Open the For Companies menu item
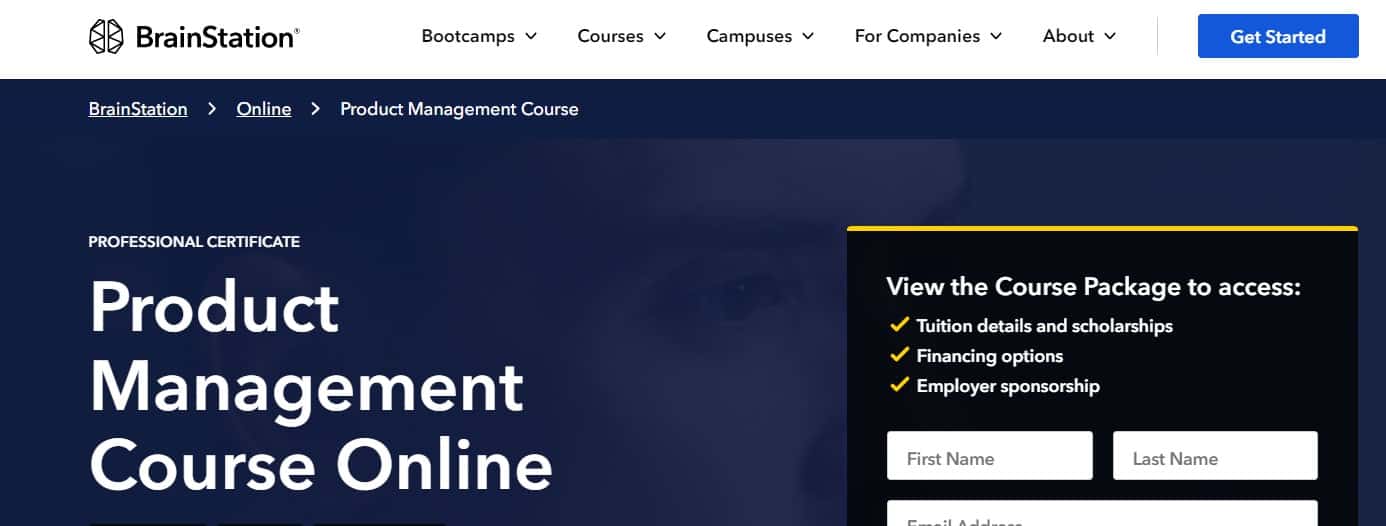Viewport: 1386px width, 526px height. (917, 36)
